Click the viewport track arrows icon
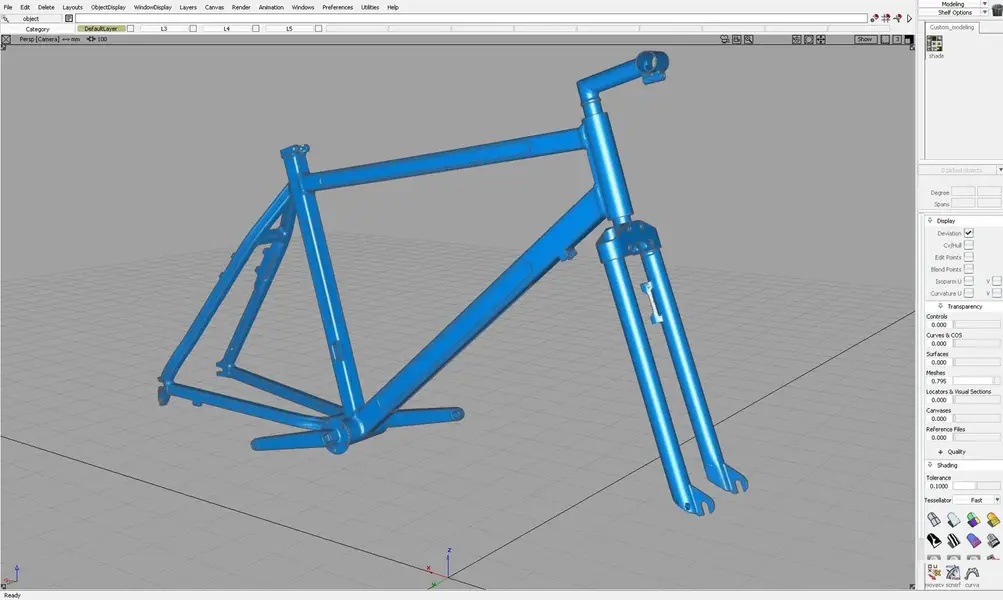The height and width of the screenshot is (600, 1003). (x=821, y=39)
